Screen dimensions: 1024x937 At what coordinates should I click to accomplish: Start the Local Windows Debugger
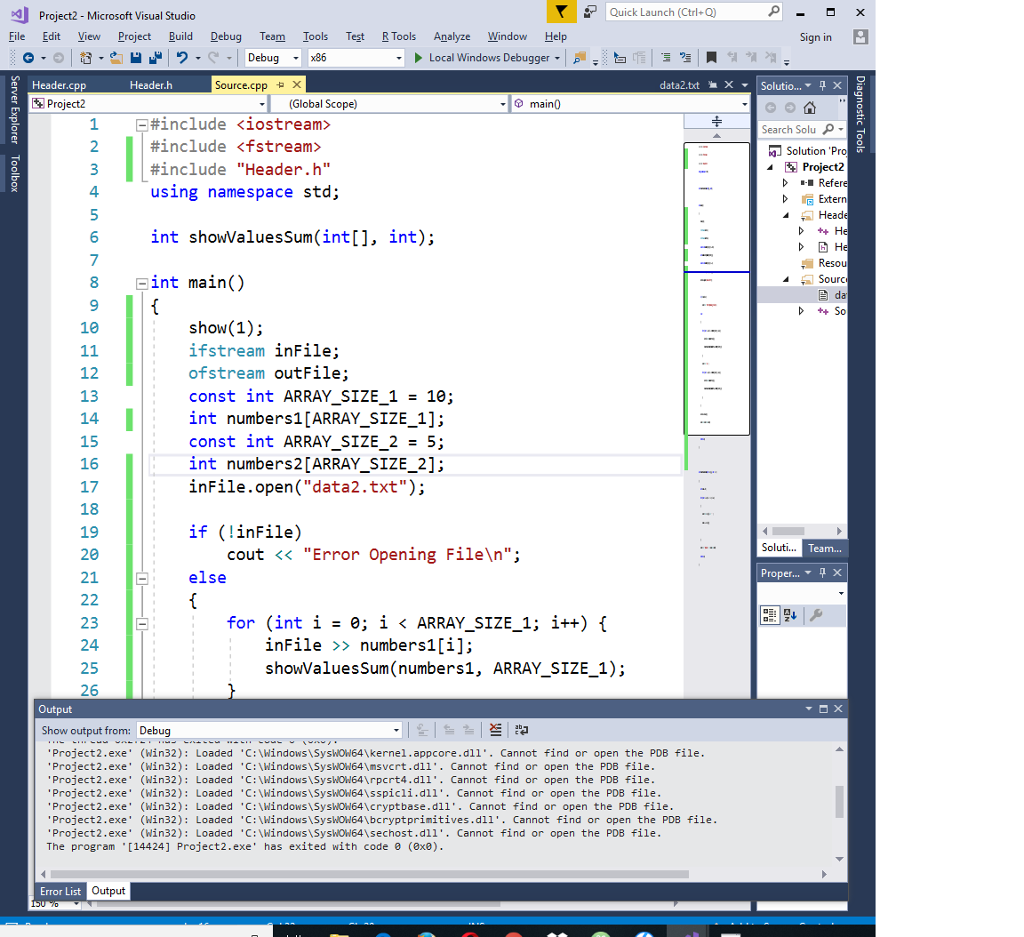coord(488,58)
